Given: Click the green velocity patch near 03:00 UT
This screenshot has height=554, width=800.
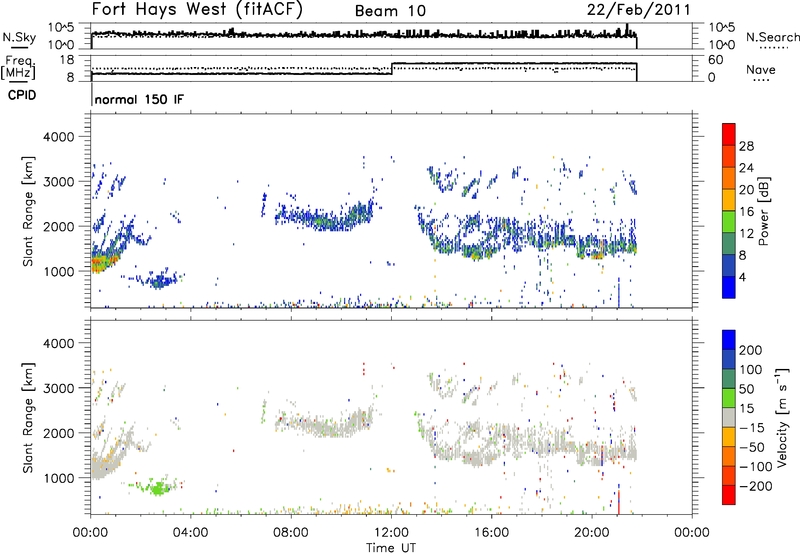Looking at the screenshot, I should tap(159, 488).
